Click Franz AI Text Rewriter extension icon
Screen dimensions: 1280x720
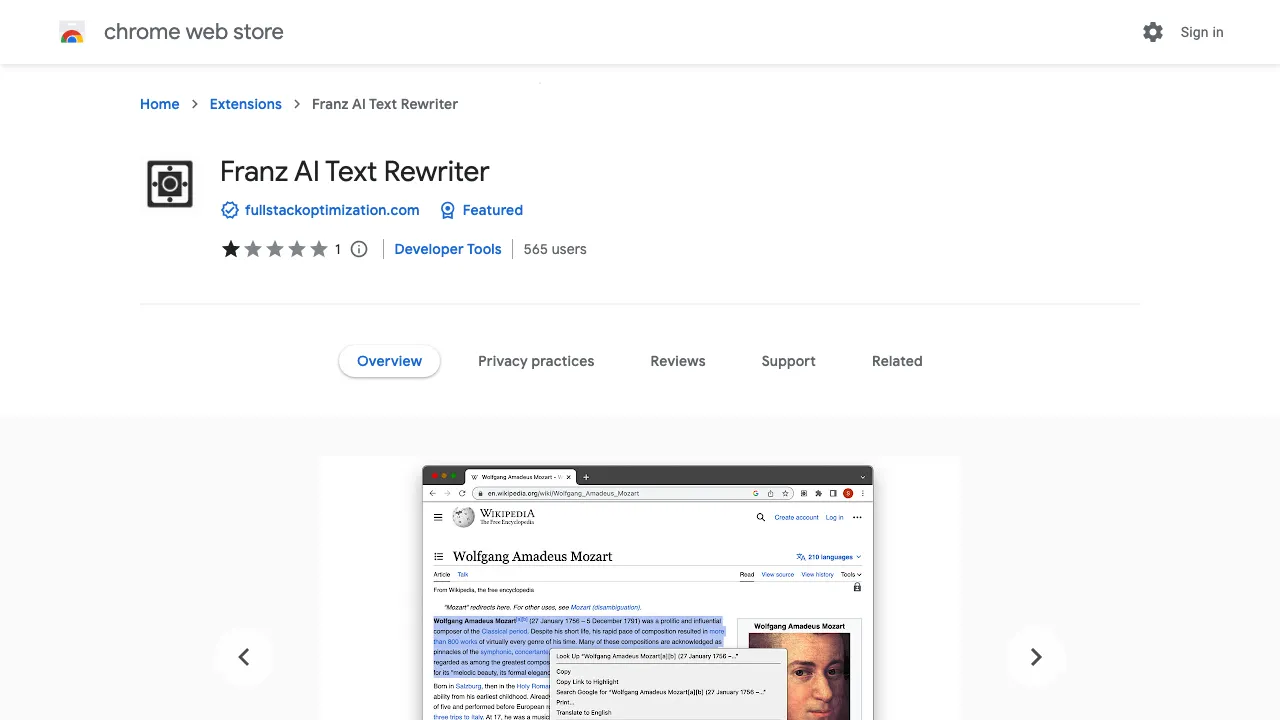[170, 184]
